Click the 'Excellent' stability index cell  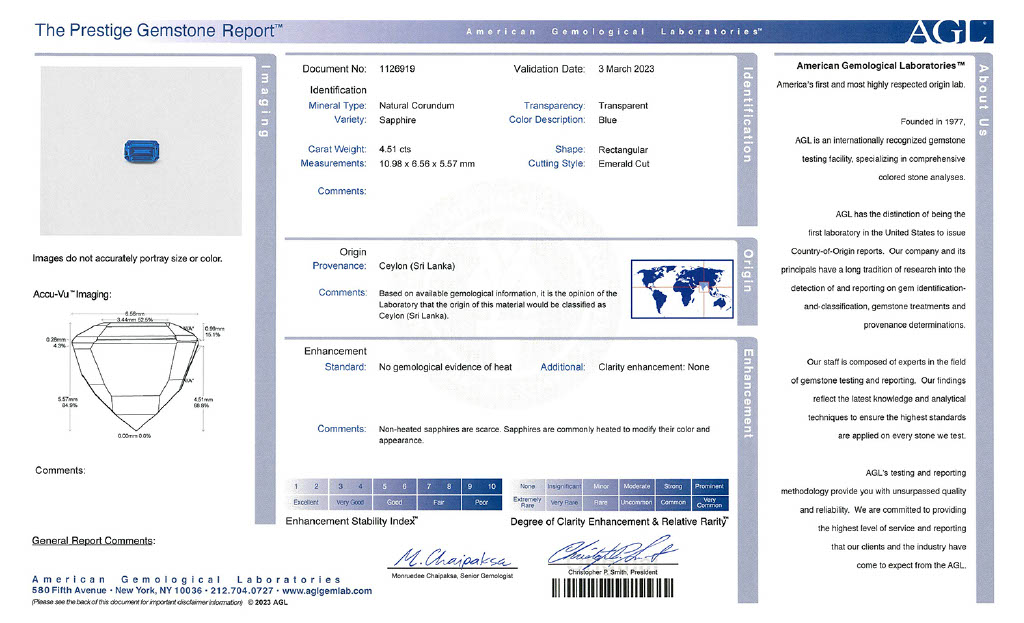coord(305,502)
